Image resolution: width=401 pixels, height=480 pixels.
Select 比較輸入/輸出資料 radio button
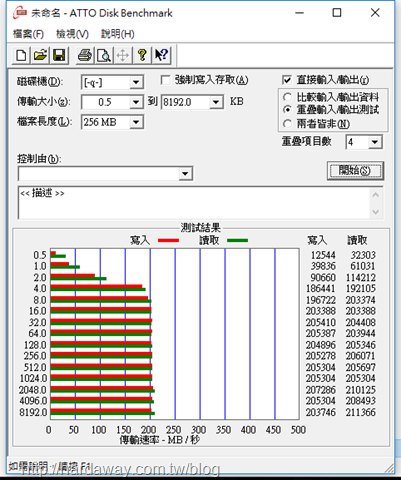(x=287, y=97)
